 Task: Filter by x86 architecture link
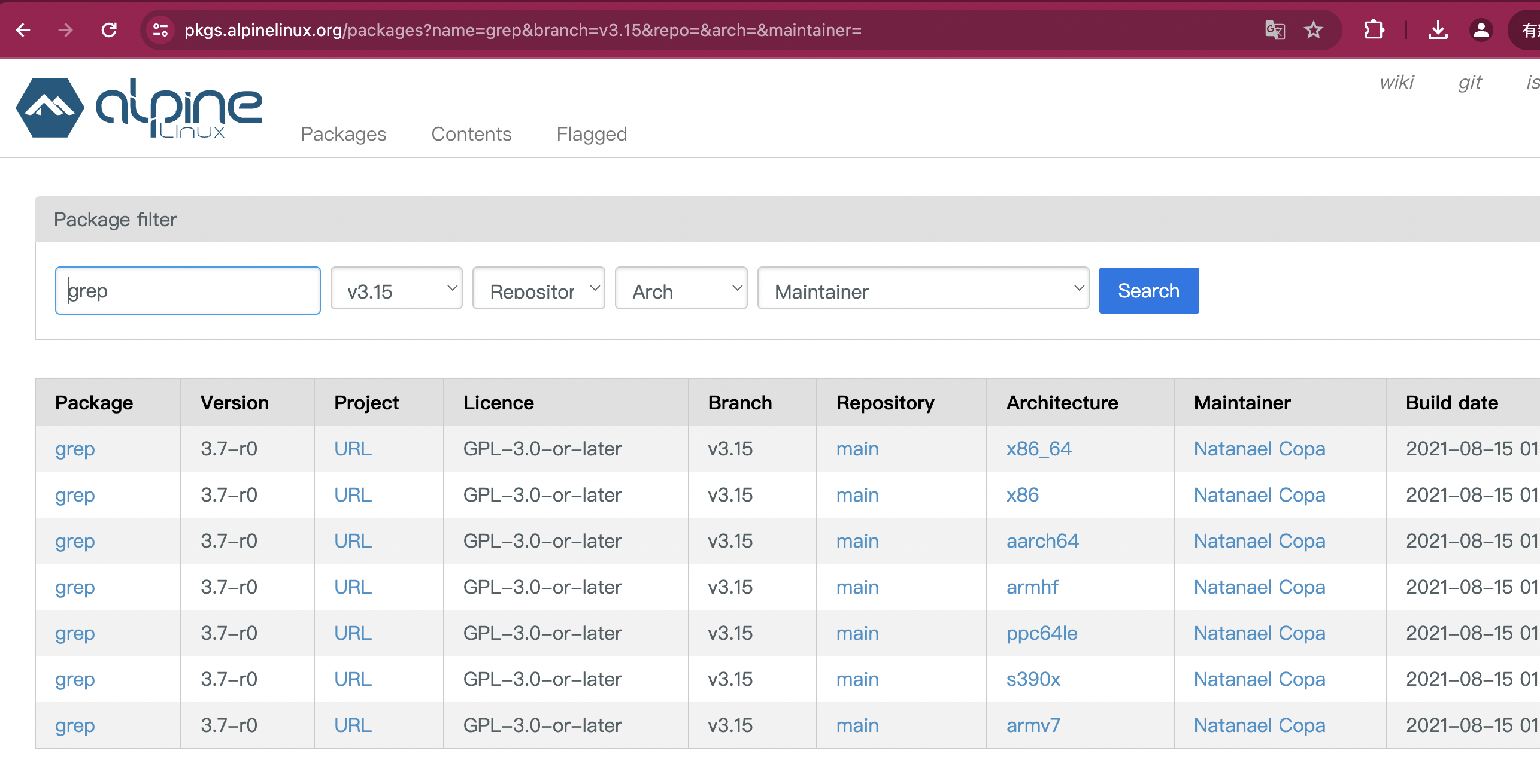click(x=1022, y=495)
